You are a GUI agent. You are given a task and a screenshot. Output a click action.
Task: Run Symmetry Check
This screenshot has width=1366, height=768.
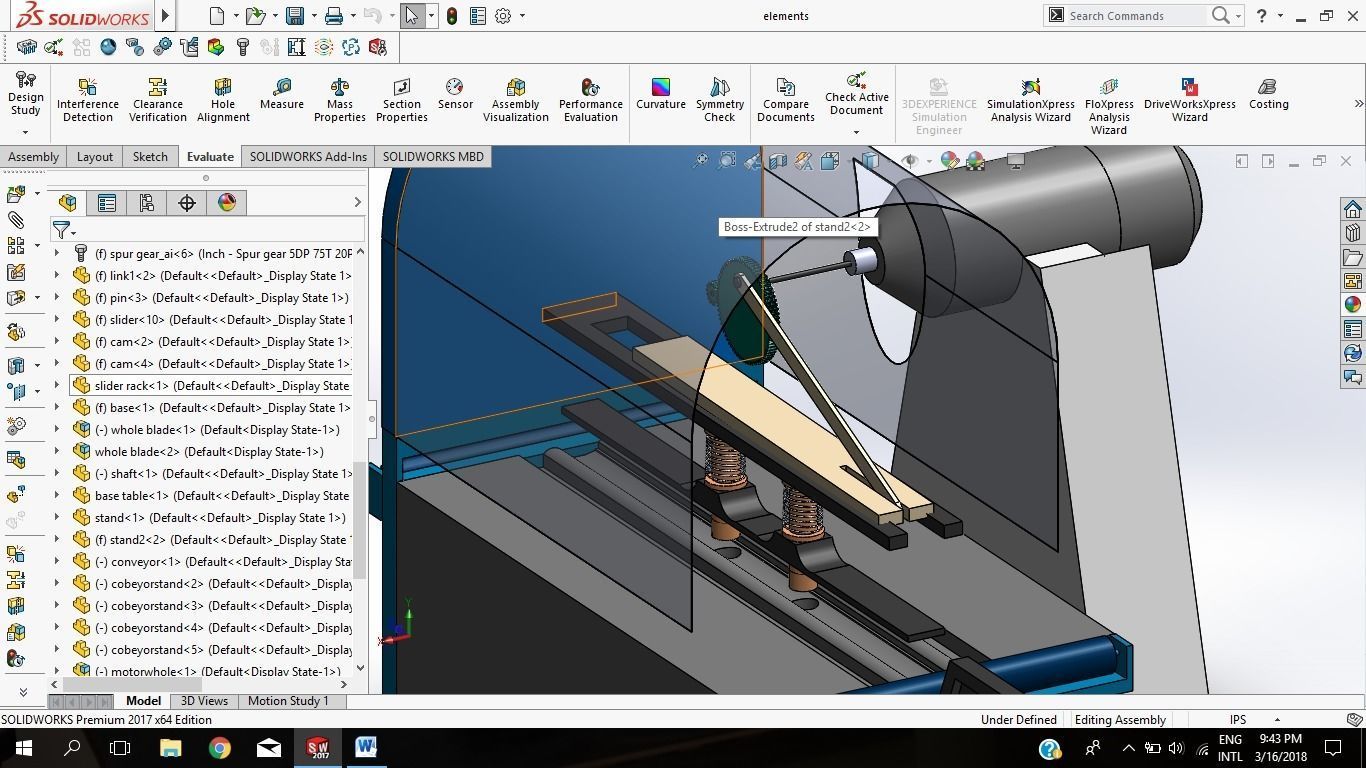720,100
